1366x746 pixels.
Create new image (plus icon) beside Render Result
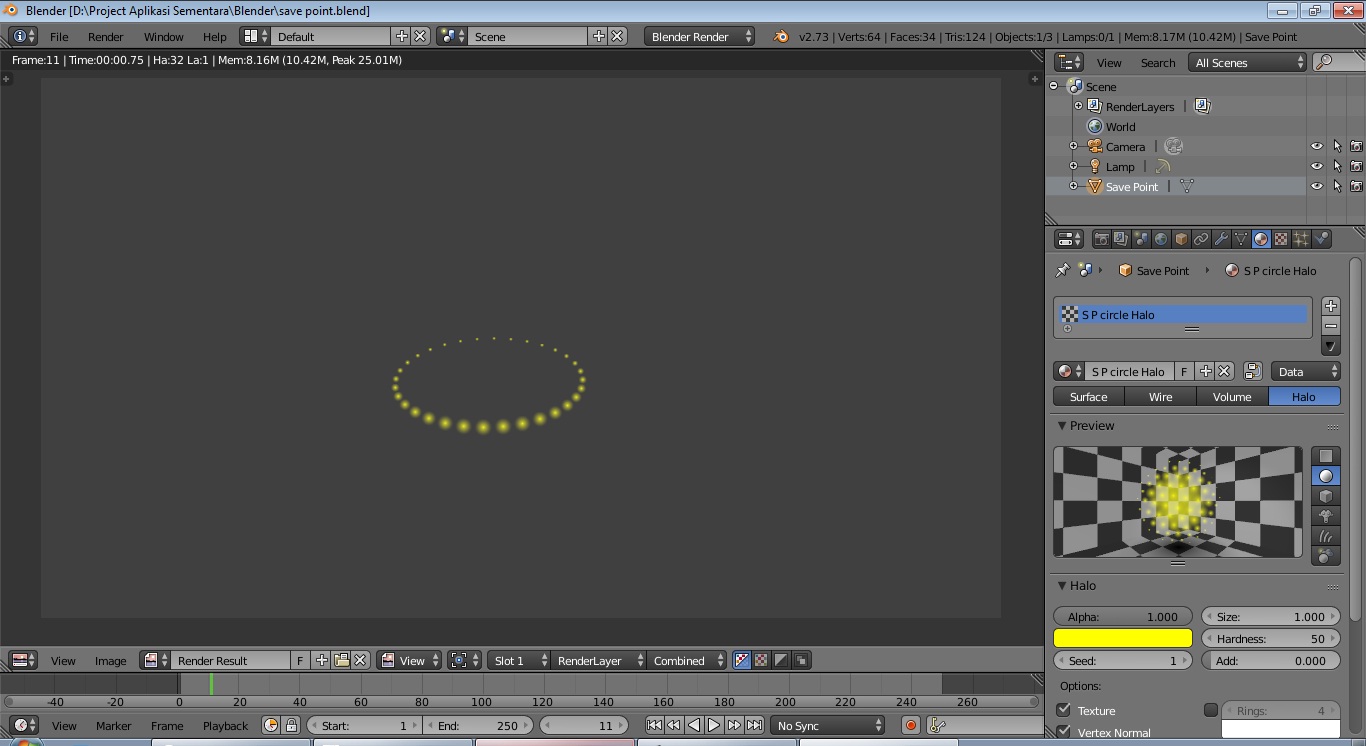[321, 660]
